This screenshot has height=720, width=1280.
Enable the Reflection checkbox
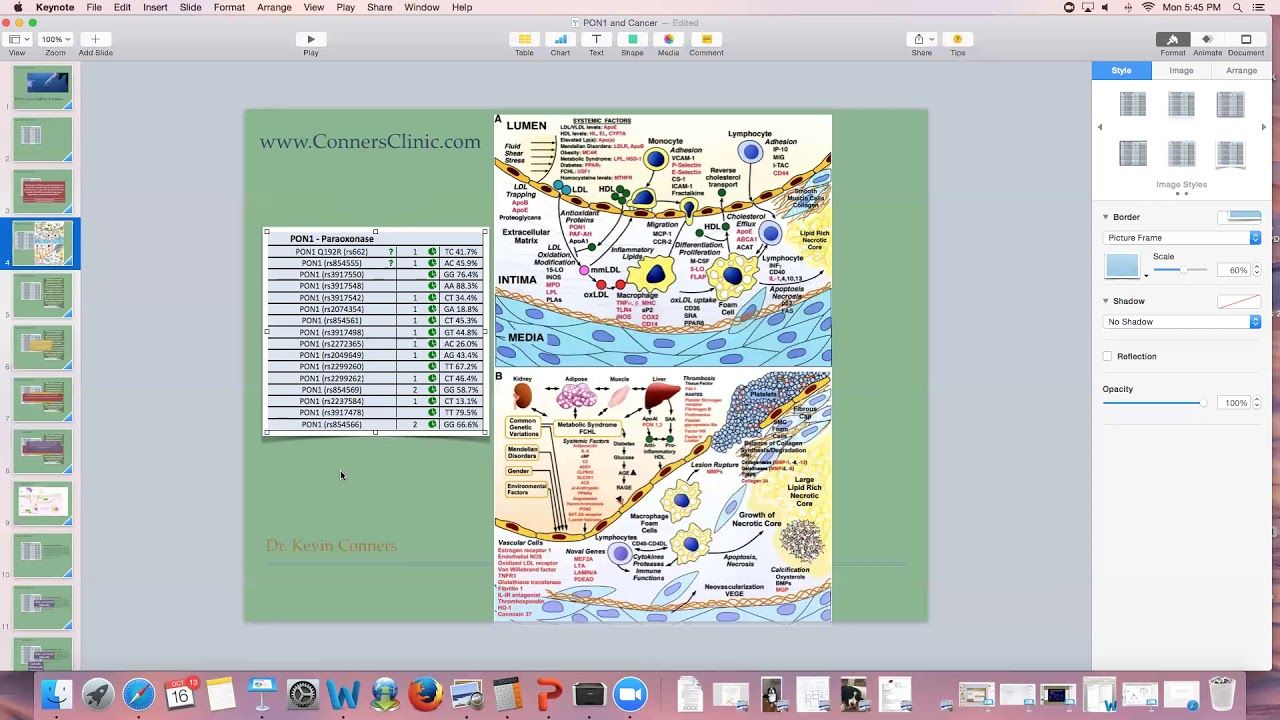coord(1107,356)
